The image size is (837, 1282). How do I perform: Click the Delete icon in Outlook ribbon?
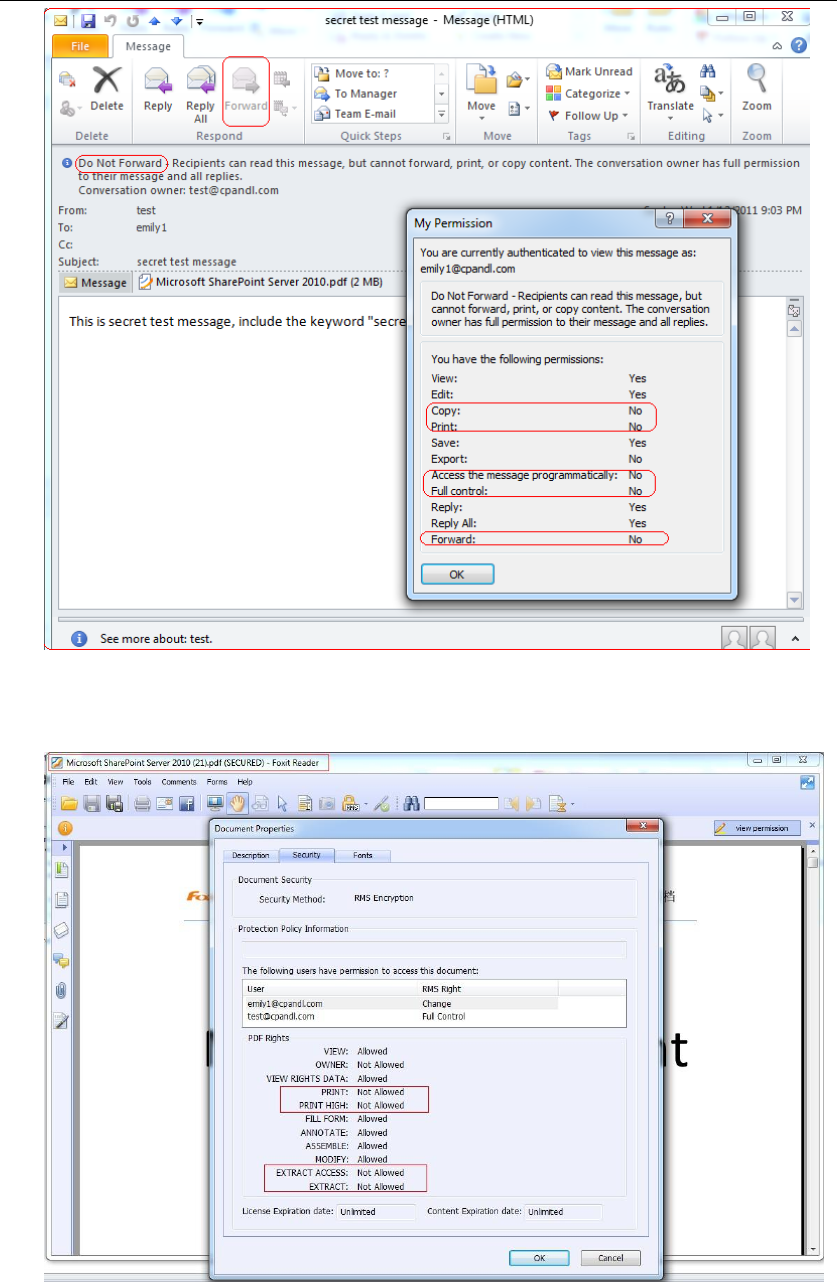click(x=107, y=88)
